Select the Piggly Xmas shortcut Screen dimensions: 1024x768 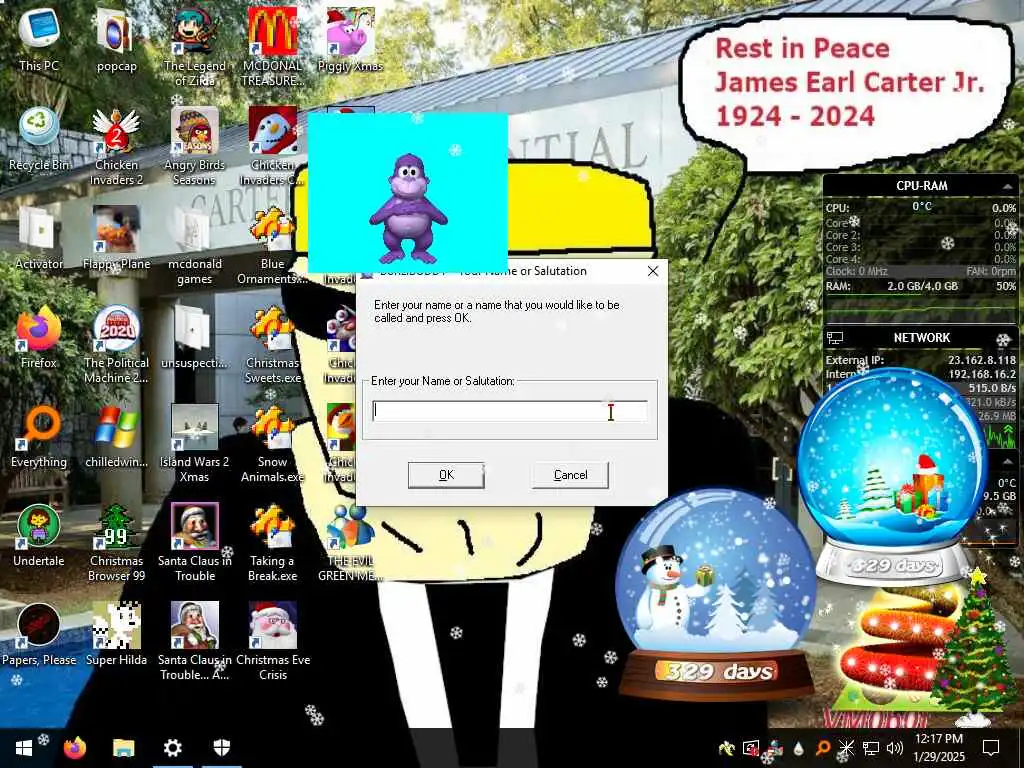pos(350,39)
